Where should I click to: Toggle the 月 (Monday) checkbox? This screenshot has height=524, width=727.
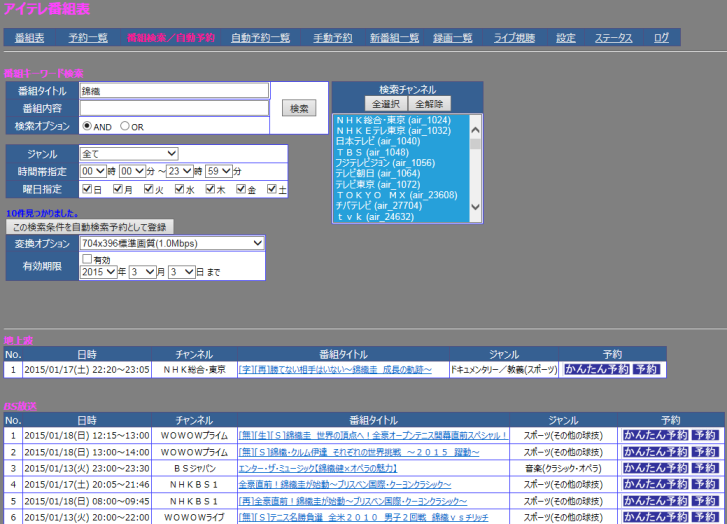click(118, 189)
